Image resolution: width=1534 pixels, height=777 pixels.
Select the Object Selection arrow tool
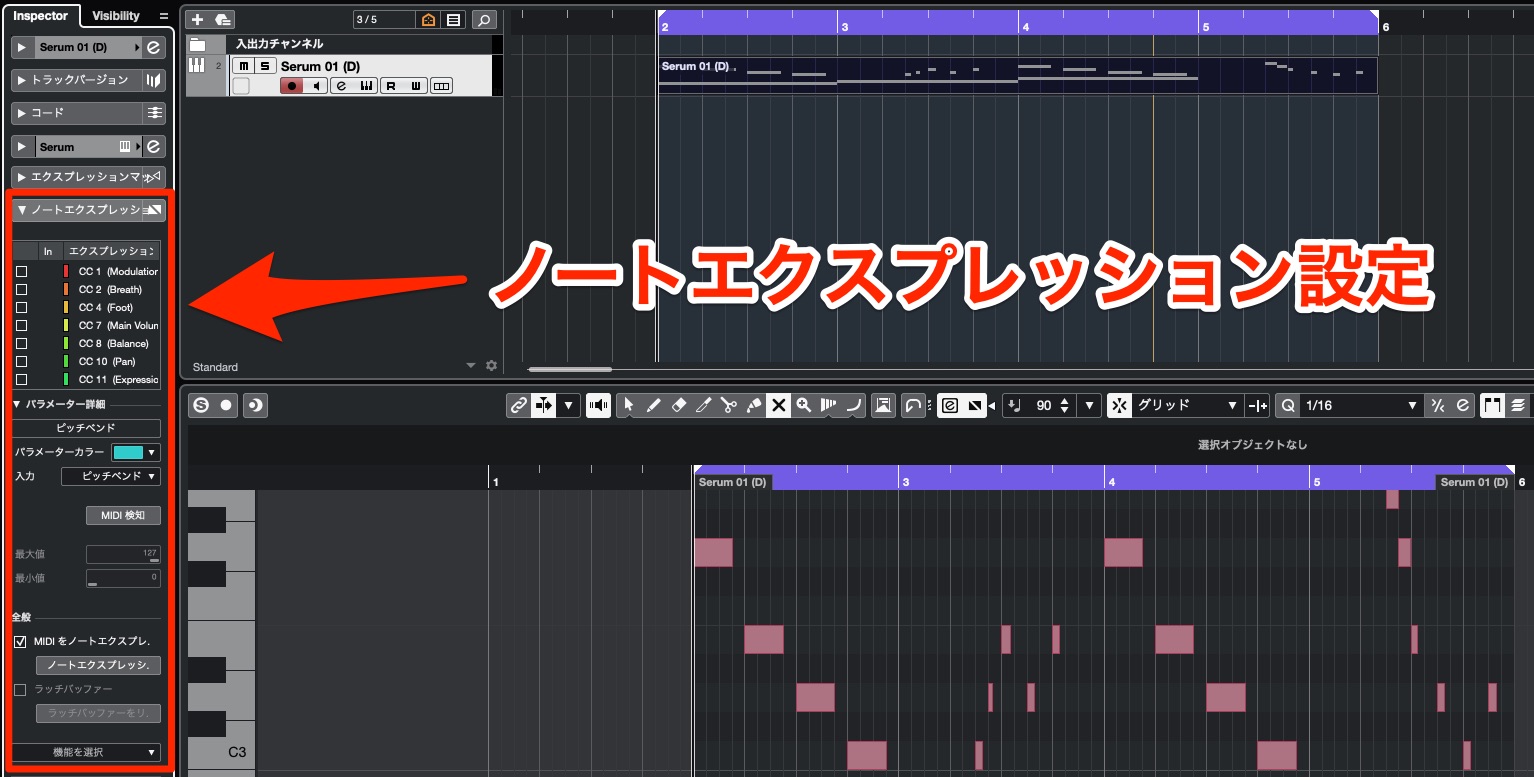(628, 405)
